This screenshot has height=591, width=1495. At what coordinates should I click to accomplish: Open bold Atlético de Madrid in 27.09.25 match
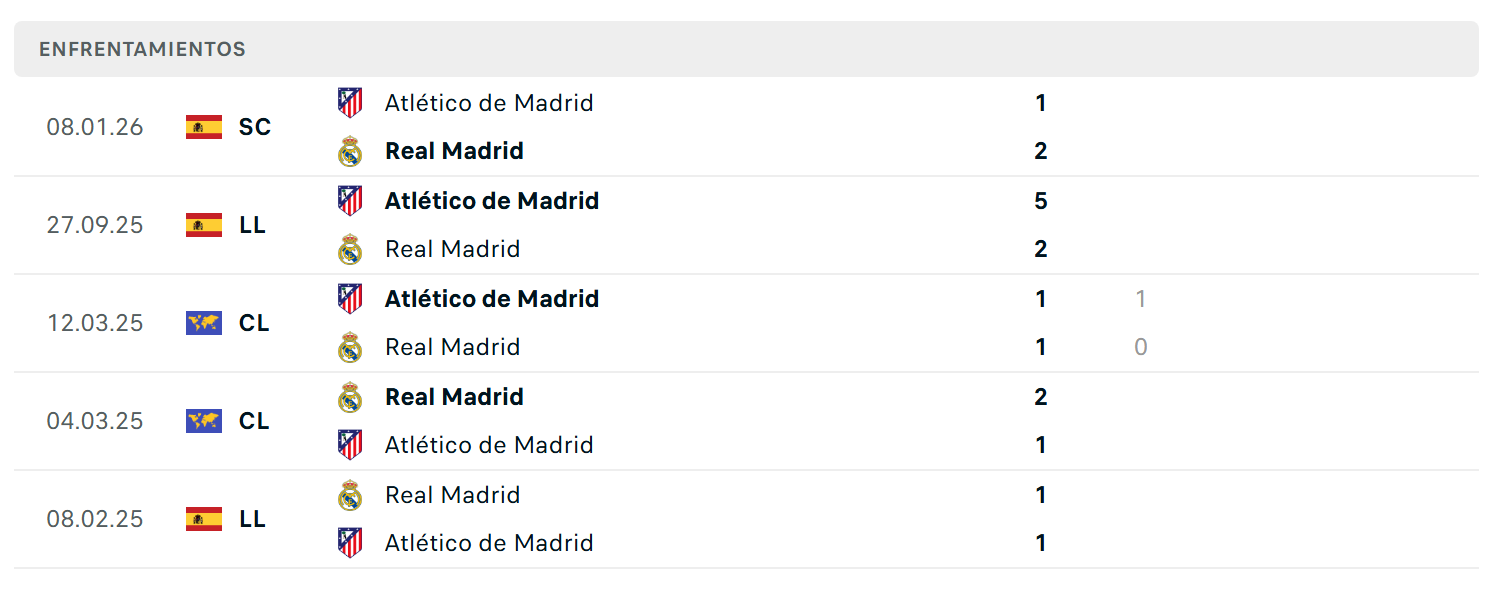[x=492, y=201]
